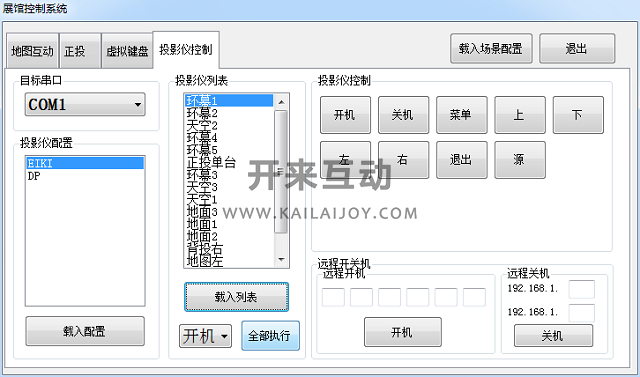Image resolution: width=640 pixels, height=377 pixels.
Task: Open the COM1 serial port dropdown
Action: (x=85, y=104)
